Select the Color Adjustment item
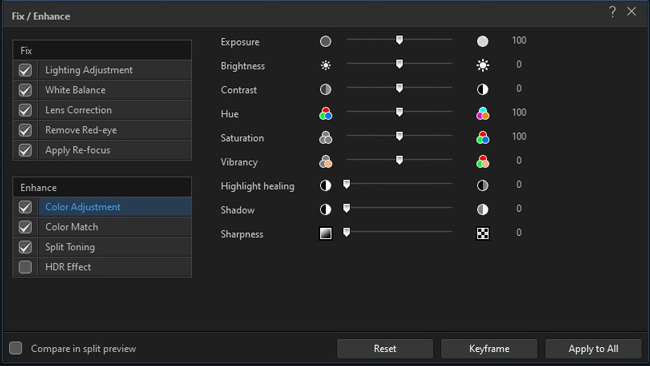Screen dimensions: 650x366 [x=115, y=207]
